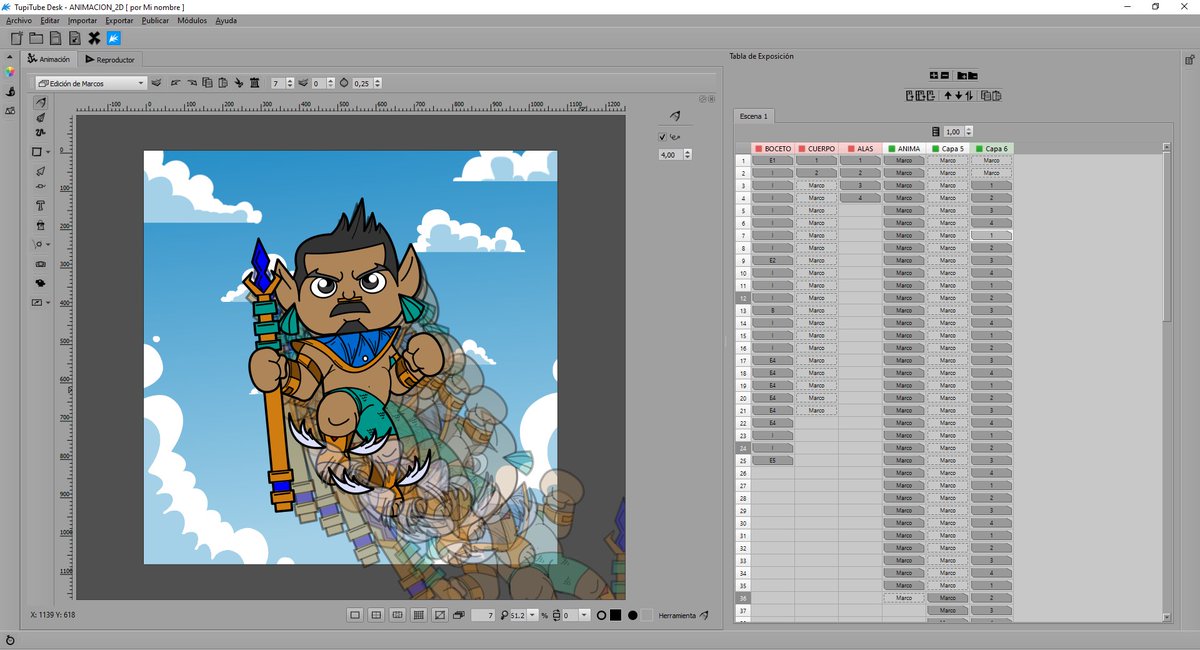This screenshot has width=1200, height=650.
Task: Click the camera tool icon
Action: pos(41,264)
